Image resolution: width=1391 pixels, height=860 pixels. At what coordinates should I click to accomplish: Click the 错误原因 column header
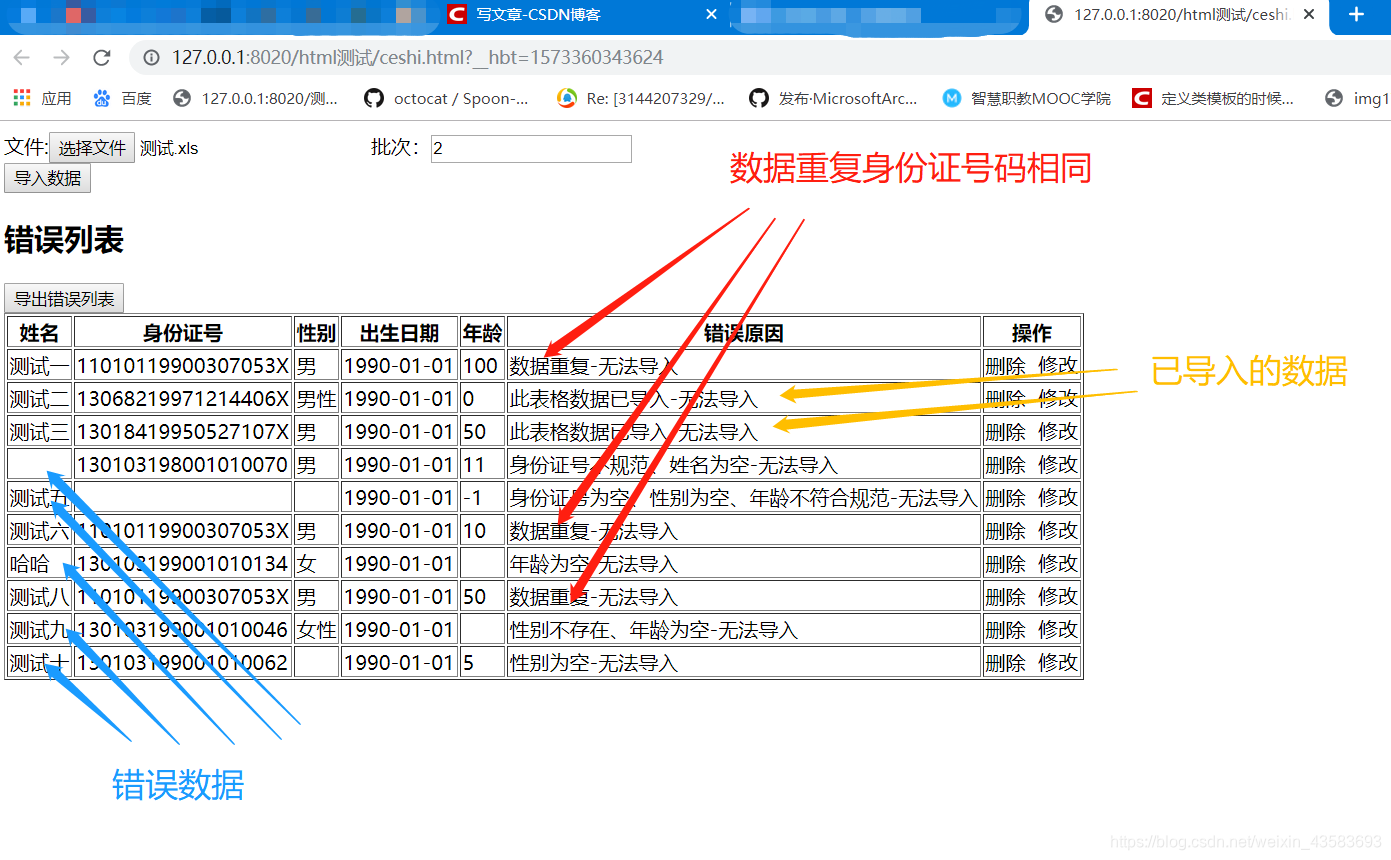click(x=744, y=333)
